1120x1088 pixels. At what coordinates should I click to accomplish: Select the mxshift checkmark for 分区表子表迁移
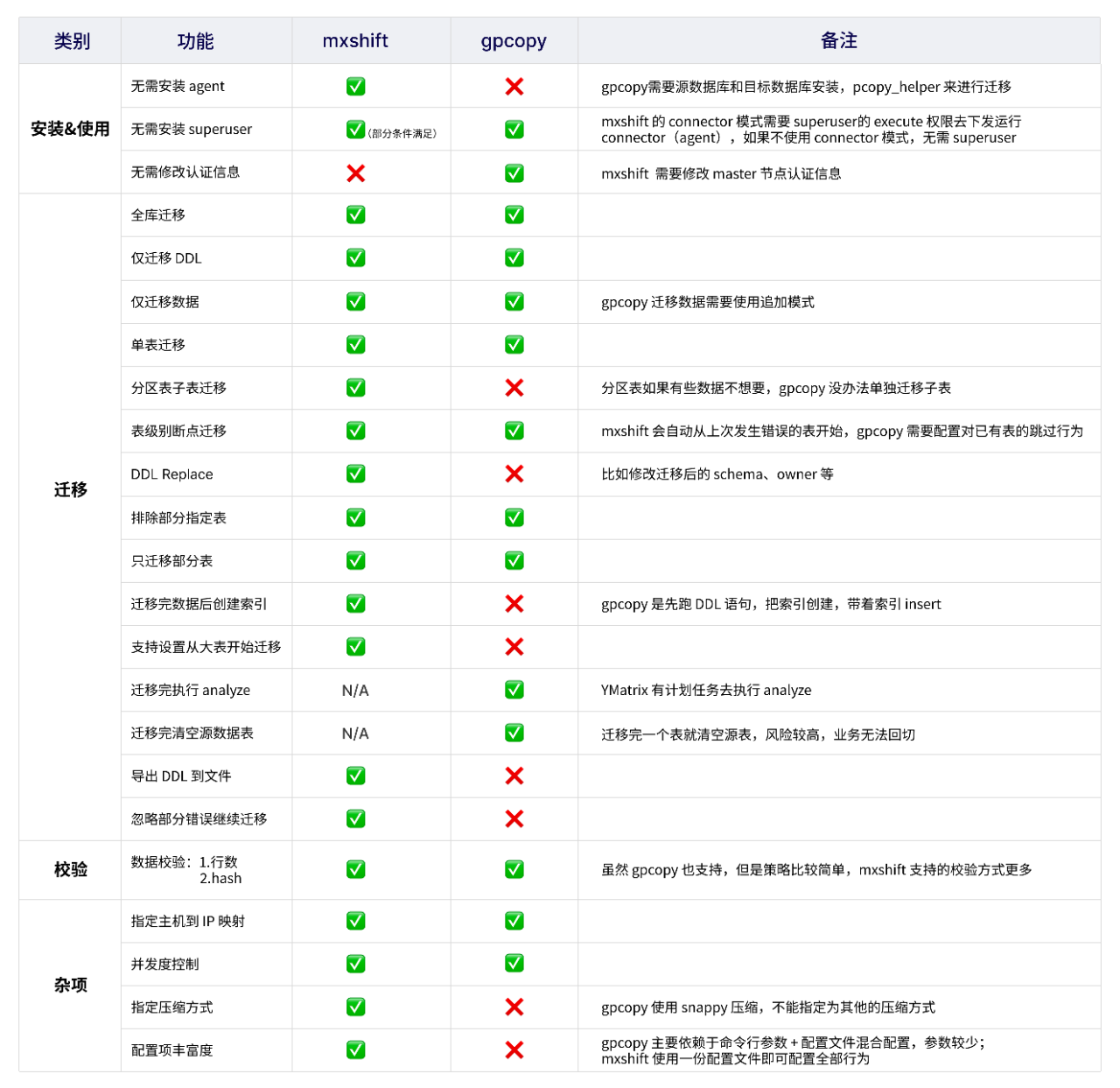click(355, 388)
